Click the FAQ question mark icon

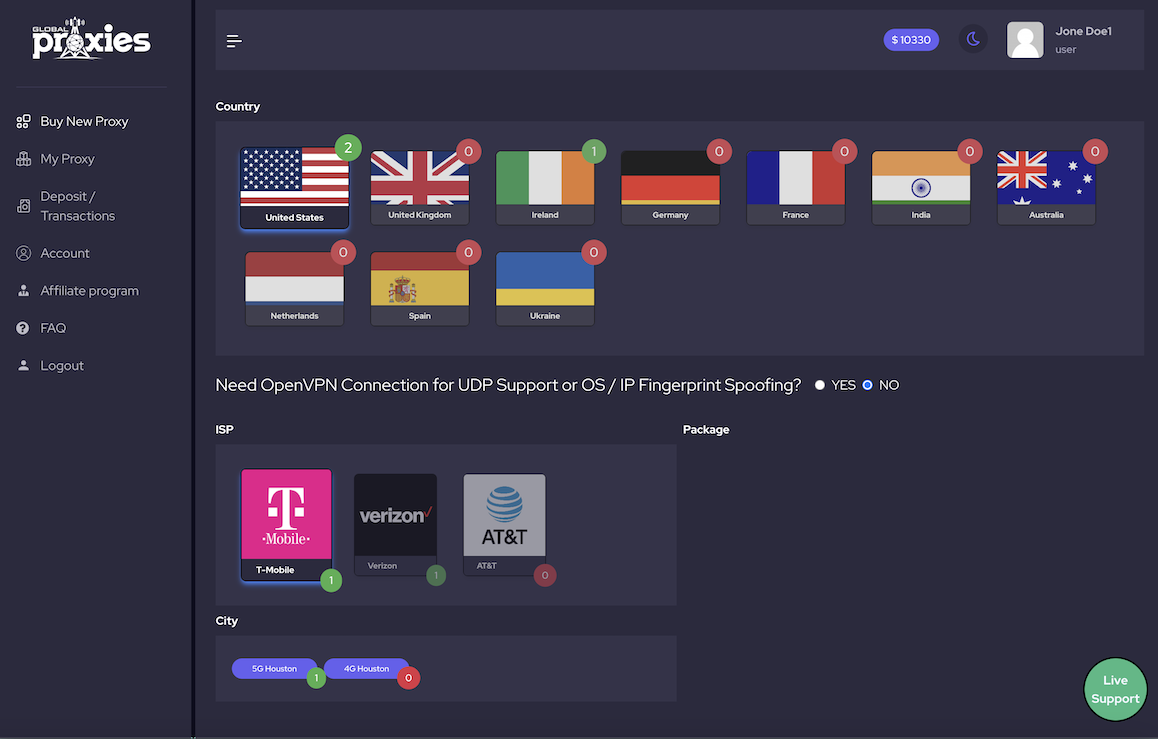(x=23, y=328)
